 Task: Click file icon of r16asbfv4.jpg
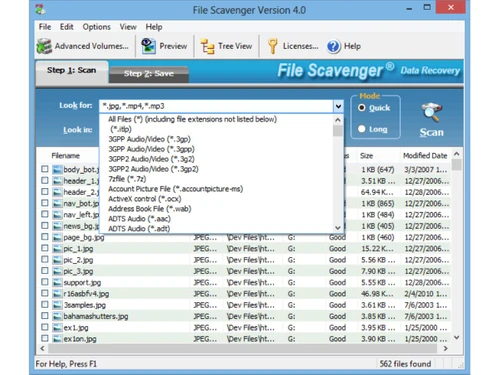57,294
